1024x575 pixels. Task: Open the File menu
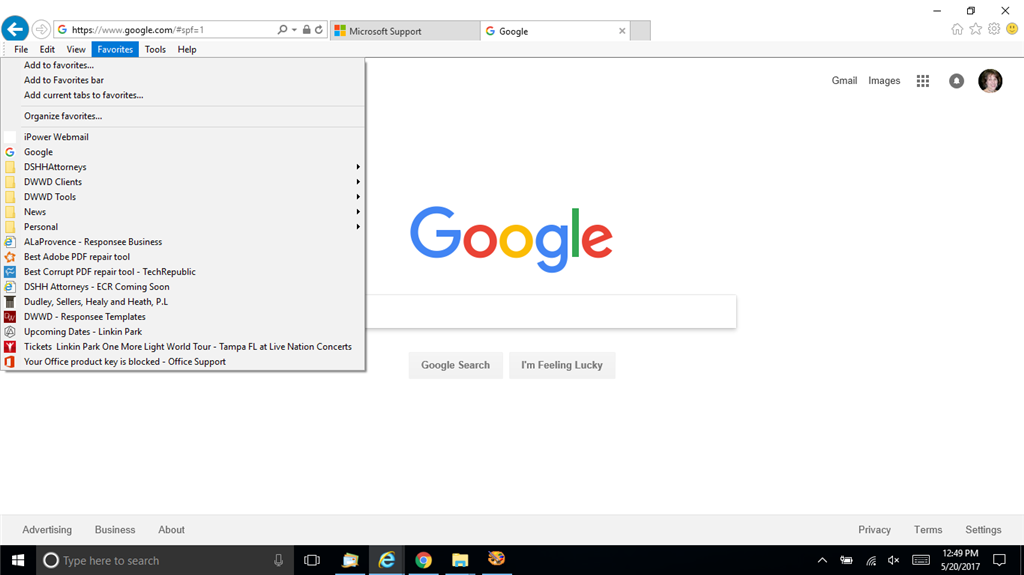[21, 50]
